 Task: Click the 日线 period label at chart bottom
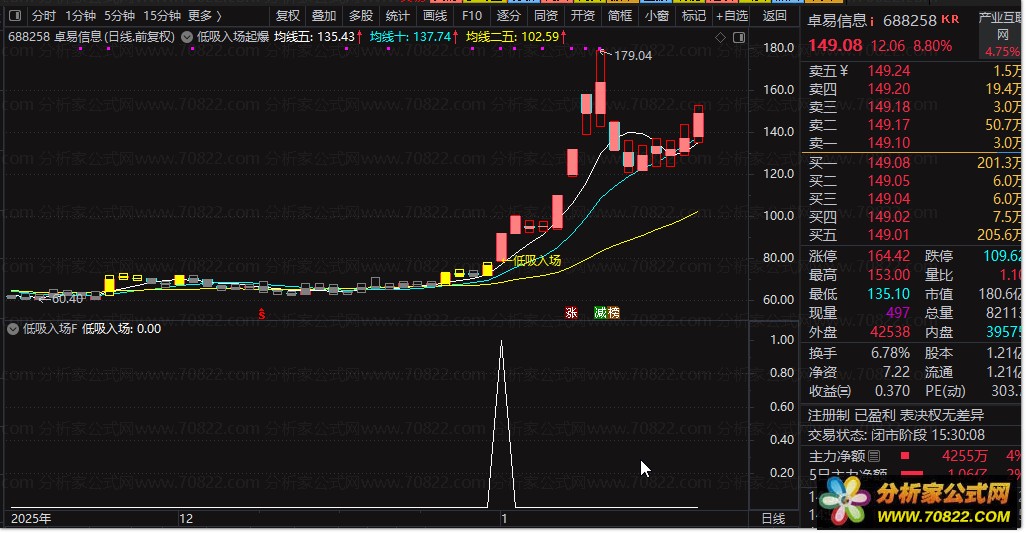click(x=774, y=519)
